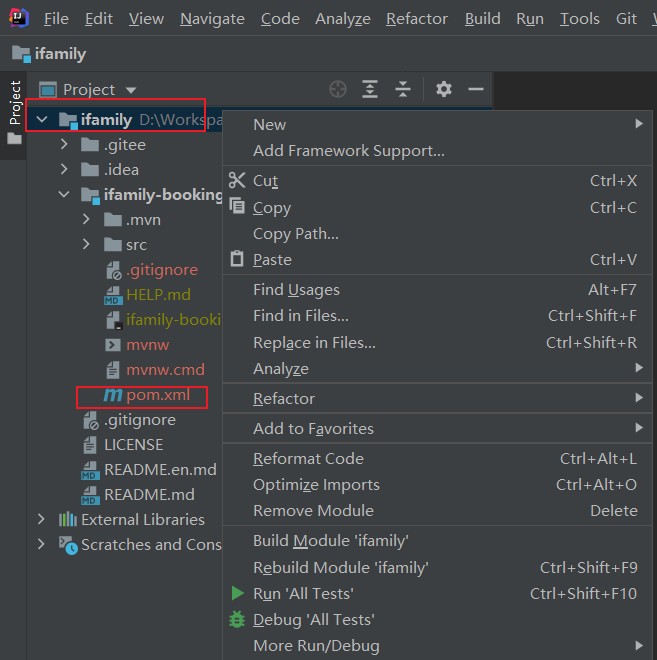
Task: Expand the .mvn folder
Action: click(86, 219)
